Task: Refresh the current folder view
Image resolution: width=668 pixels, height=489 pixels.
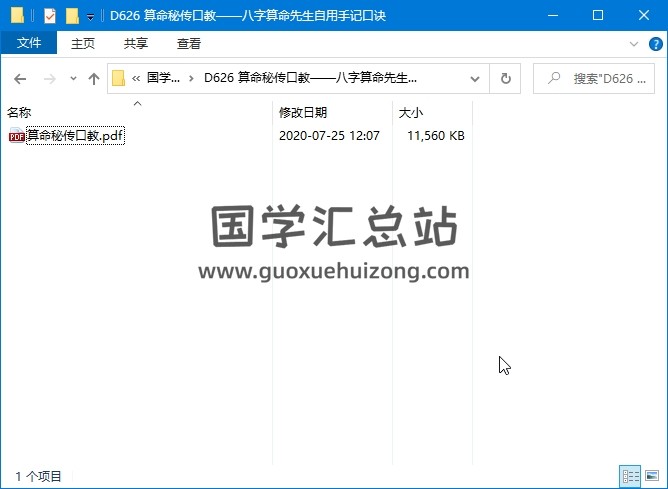Action: pos(505,78)
